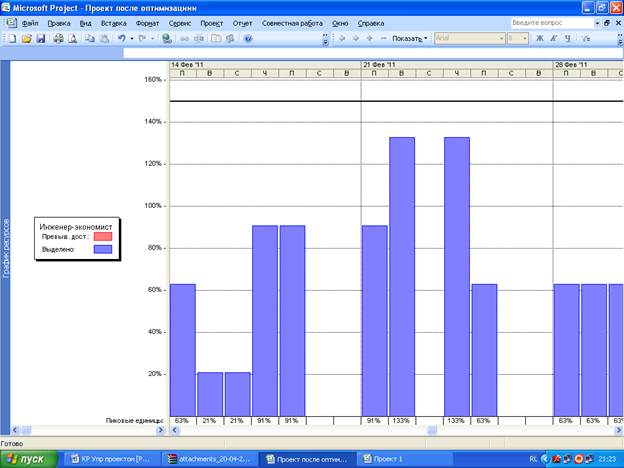Click the Print icon in the toolbar
This screenshot has height=468, width=624.
(x=58, y=38)
